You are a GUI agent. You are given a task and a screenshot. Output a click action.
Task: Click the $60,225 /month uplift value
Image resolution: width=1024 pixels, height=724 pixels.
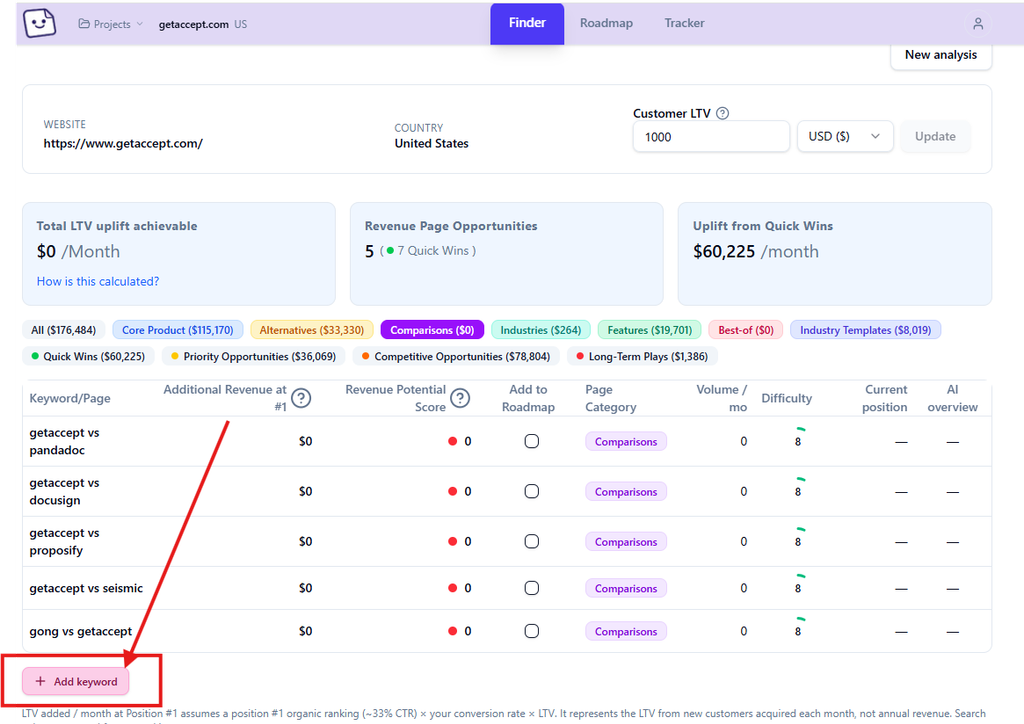pyautogui.click(x=756, y=251)
